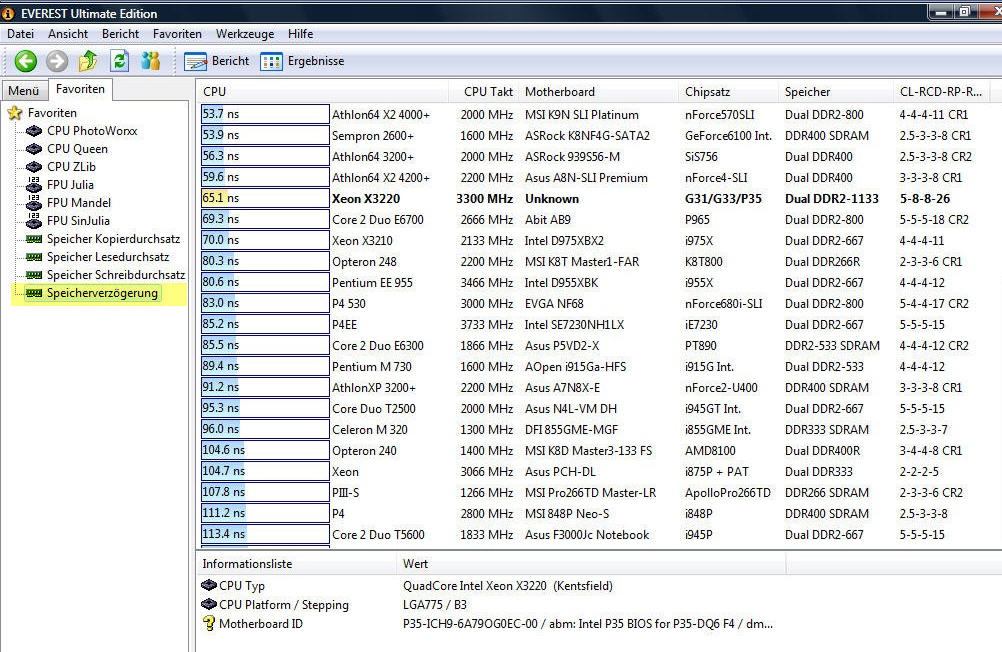Click the Refresh icon in toolbar
The width and height of the screenshot is (1002, 652).
coord(119,61)
